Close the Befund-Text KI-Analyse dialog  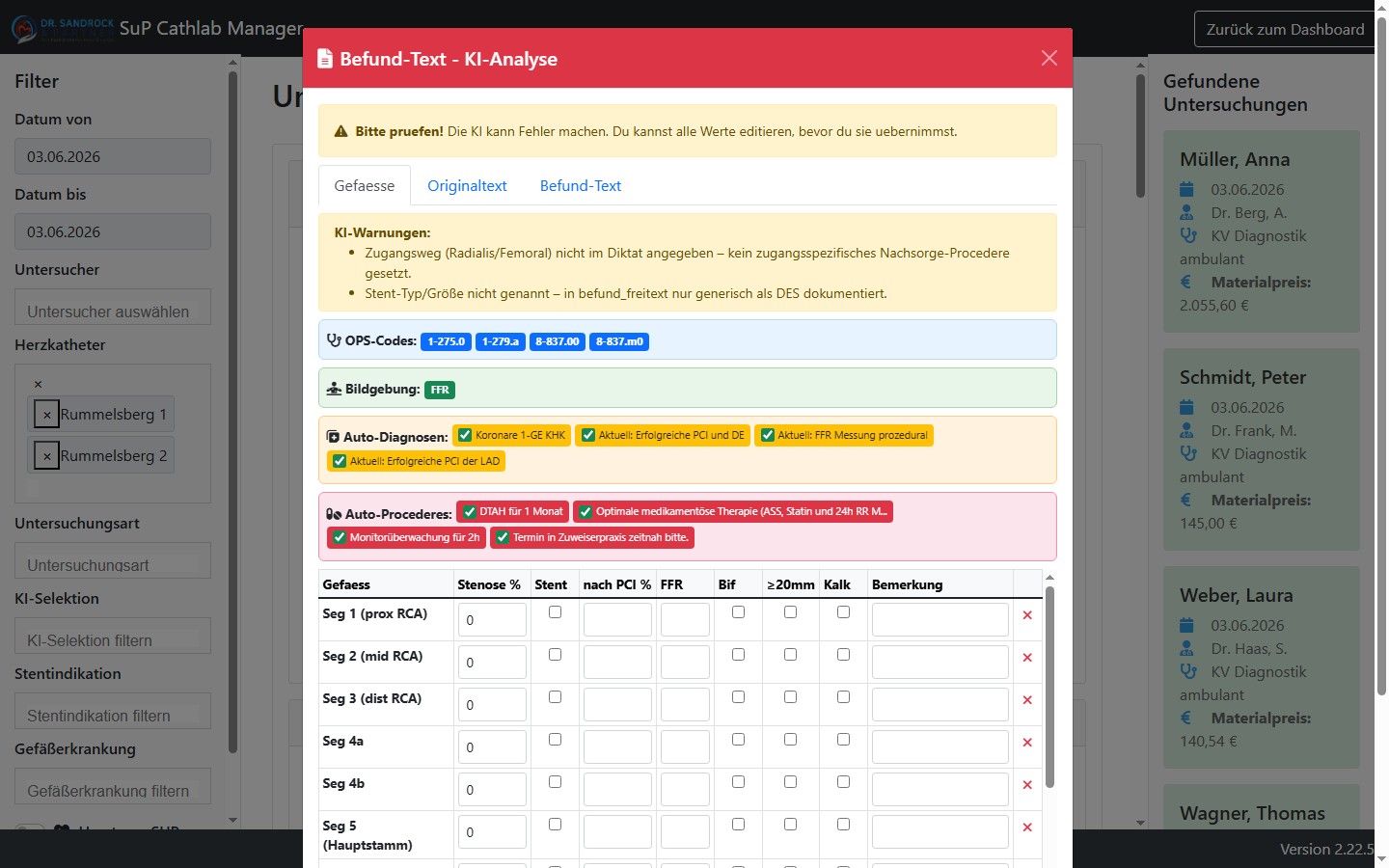click(x=1049, y=58)
